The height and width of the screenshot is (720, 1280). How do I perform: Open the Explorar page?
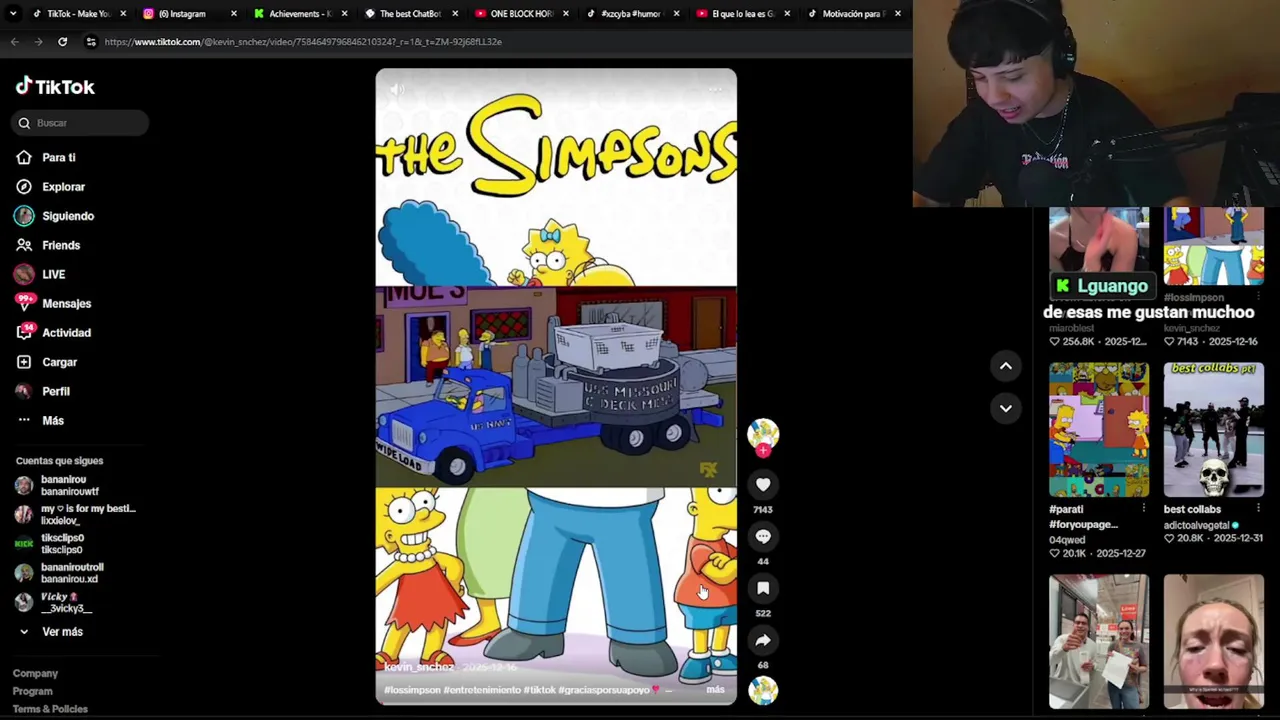(63, 187)
